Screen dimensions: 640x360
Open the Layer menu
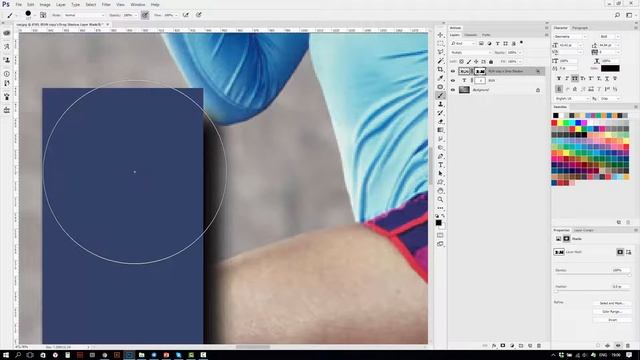(60, 4)
